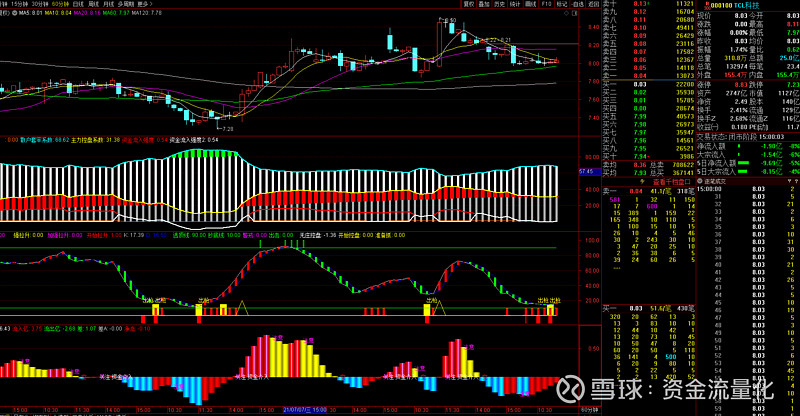Open the 多周期 multi-period view
The width and height of the screenshot is (800, 416).
click(x=126, y=4)
